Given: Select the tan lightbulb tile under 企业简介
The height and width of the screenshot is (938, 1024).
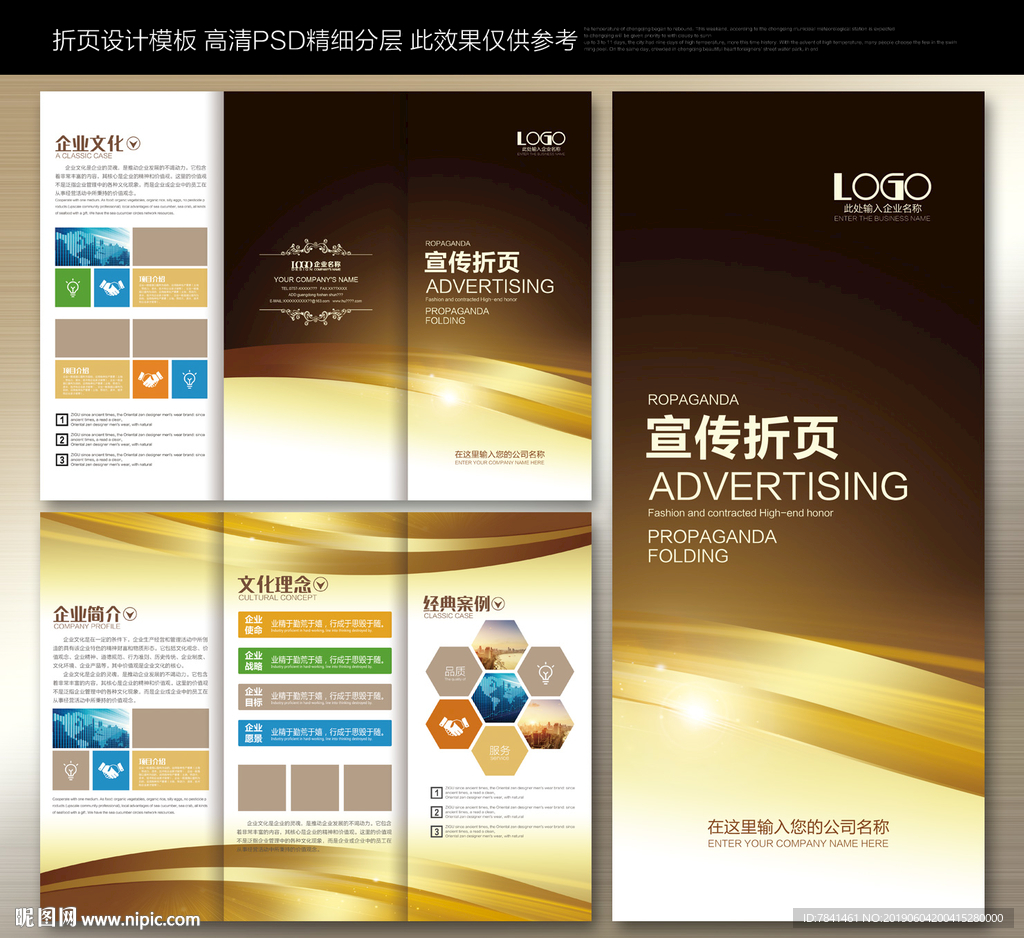Looking at the screenshot, I should tap(71, 770).
